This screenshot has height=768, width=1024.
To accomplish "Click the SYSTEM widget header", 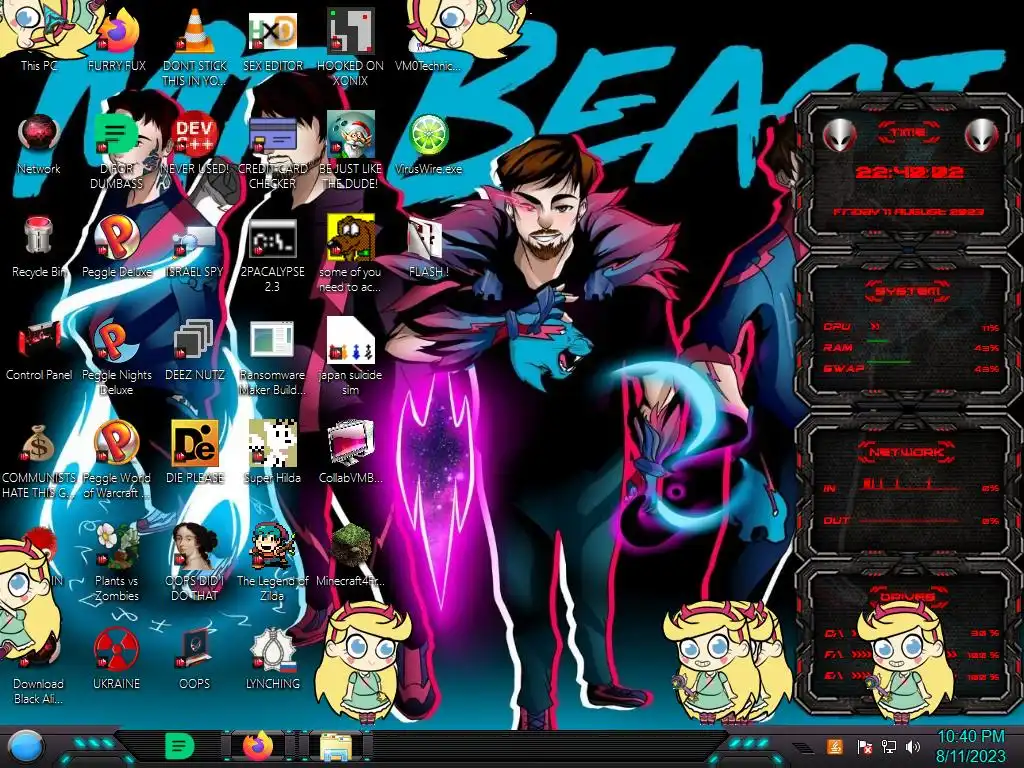I will pos(908,291).
